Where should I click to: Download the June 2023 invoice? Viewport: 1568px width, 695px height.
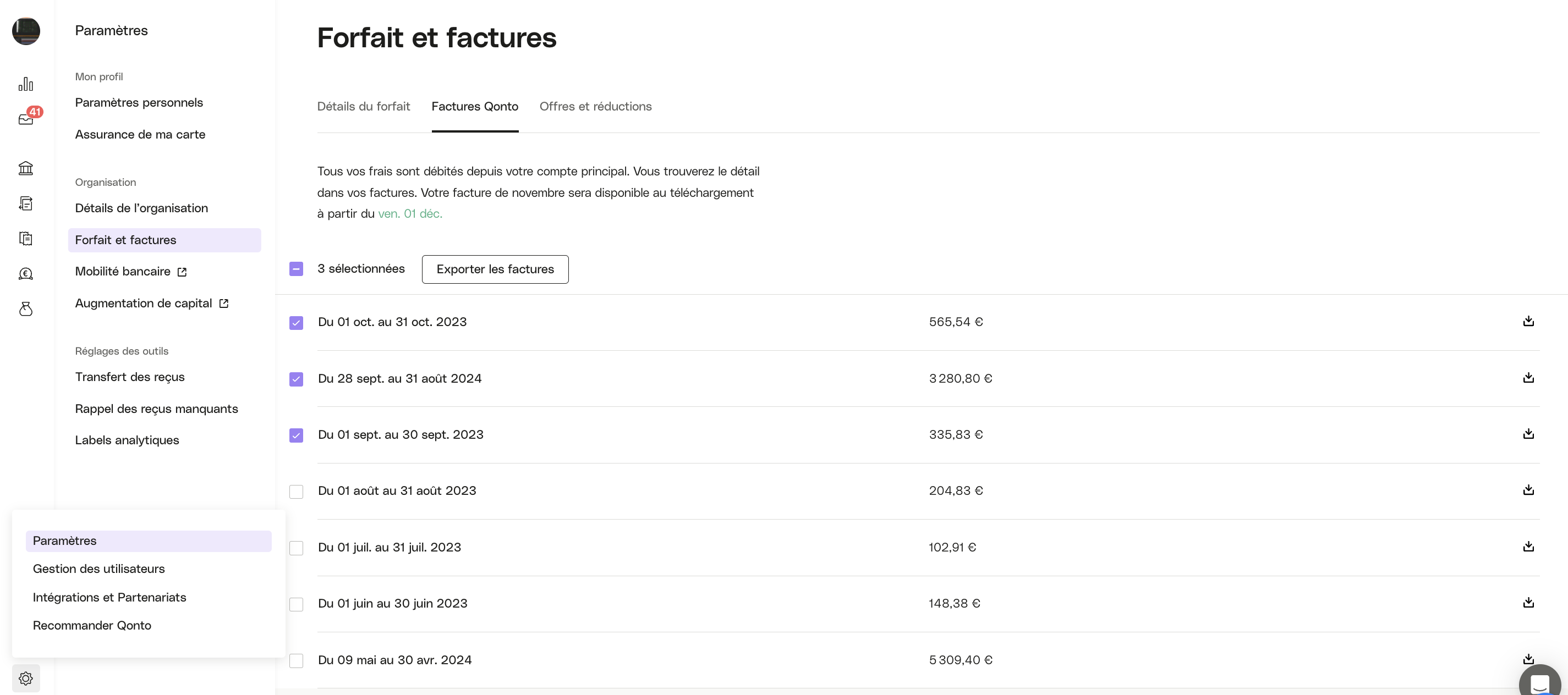coord(1528,603)
